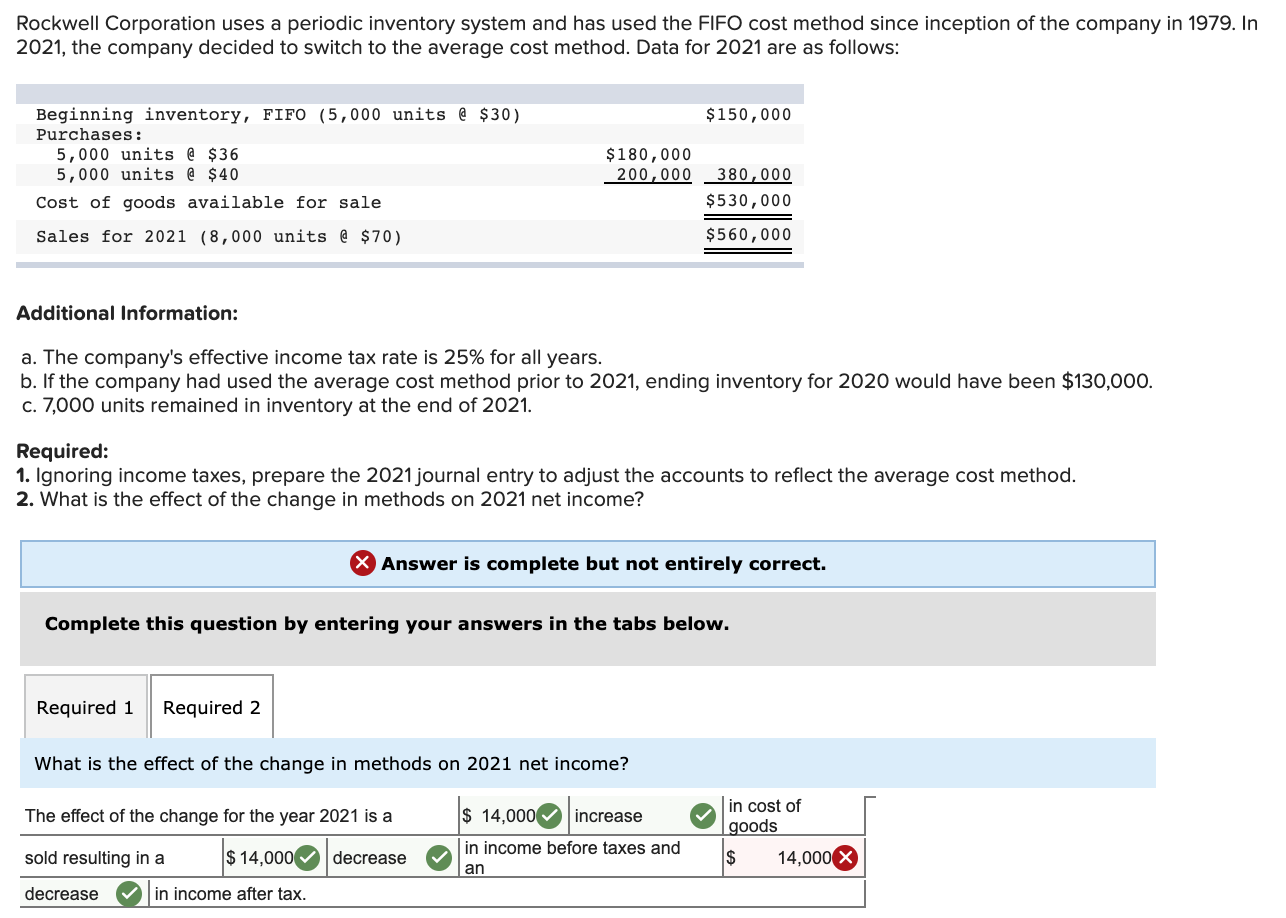Viewport: 1286px width, 918px height.
Task: Click the $150,000 beginning inventory value
Action: (x=748, y=114)
